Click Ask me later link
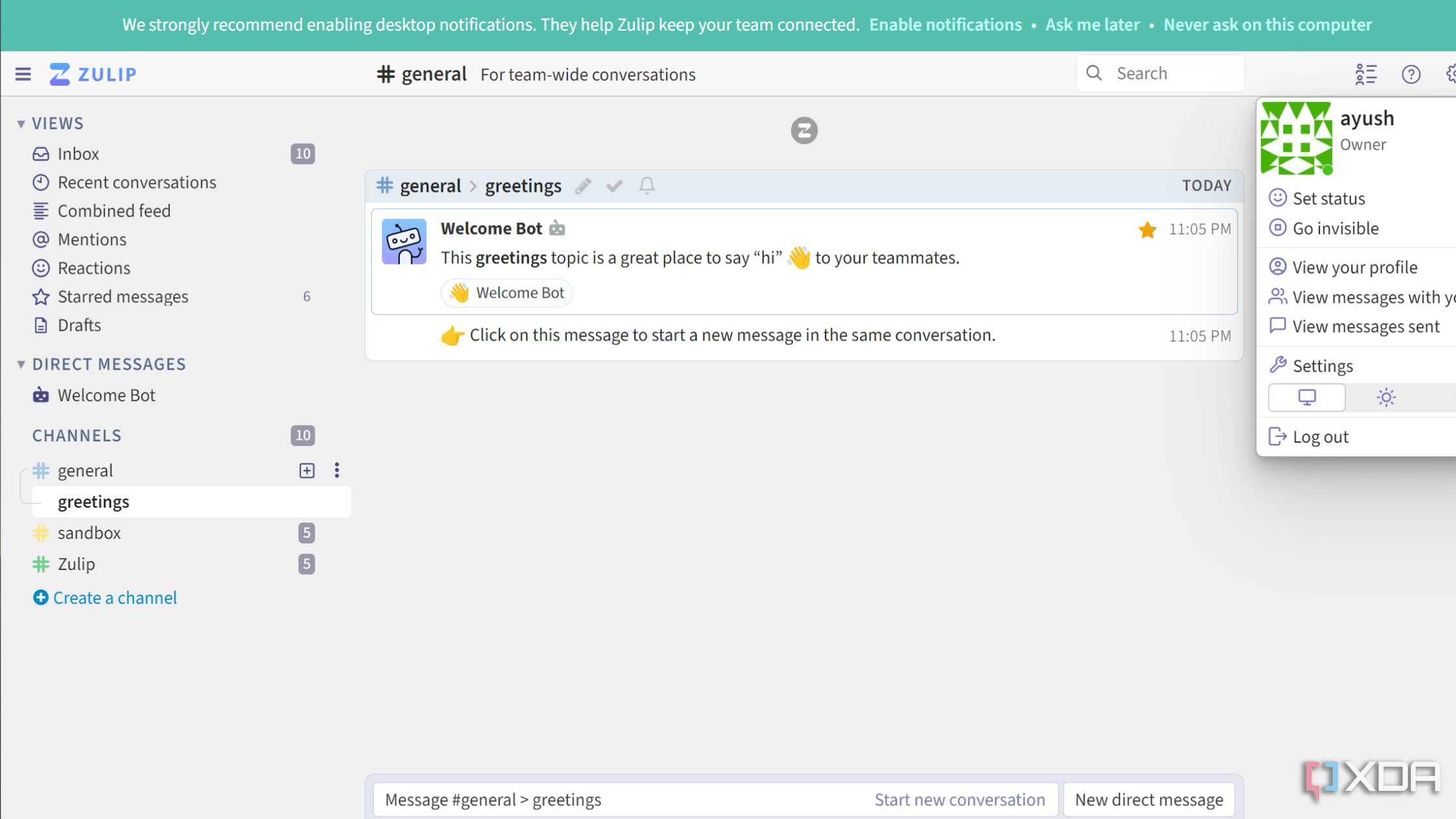Viewport: 1456px width, 819px height. point(1093,25)
